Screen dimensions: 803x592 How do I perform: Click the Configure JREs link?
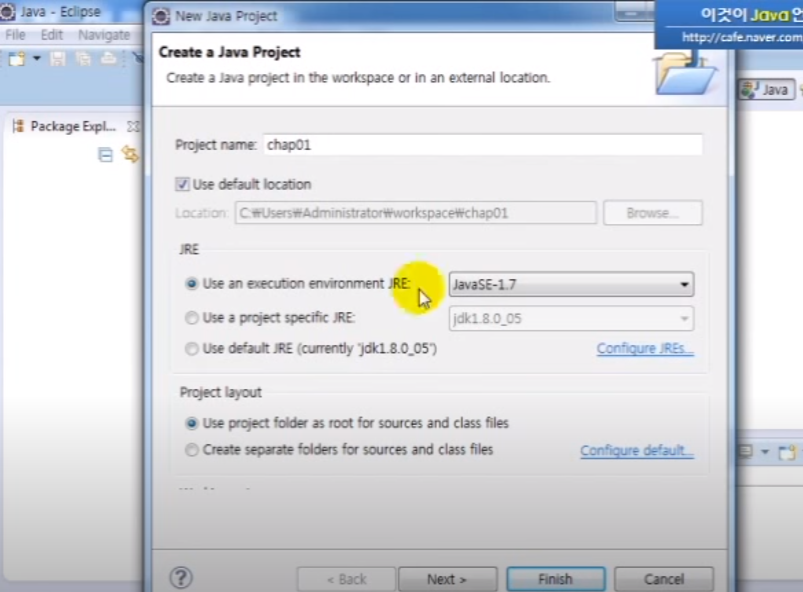click(645, 349)
